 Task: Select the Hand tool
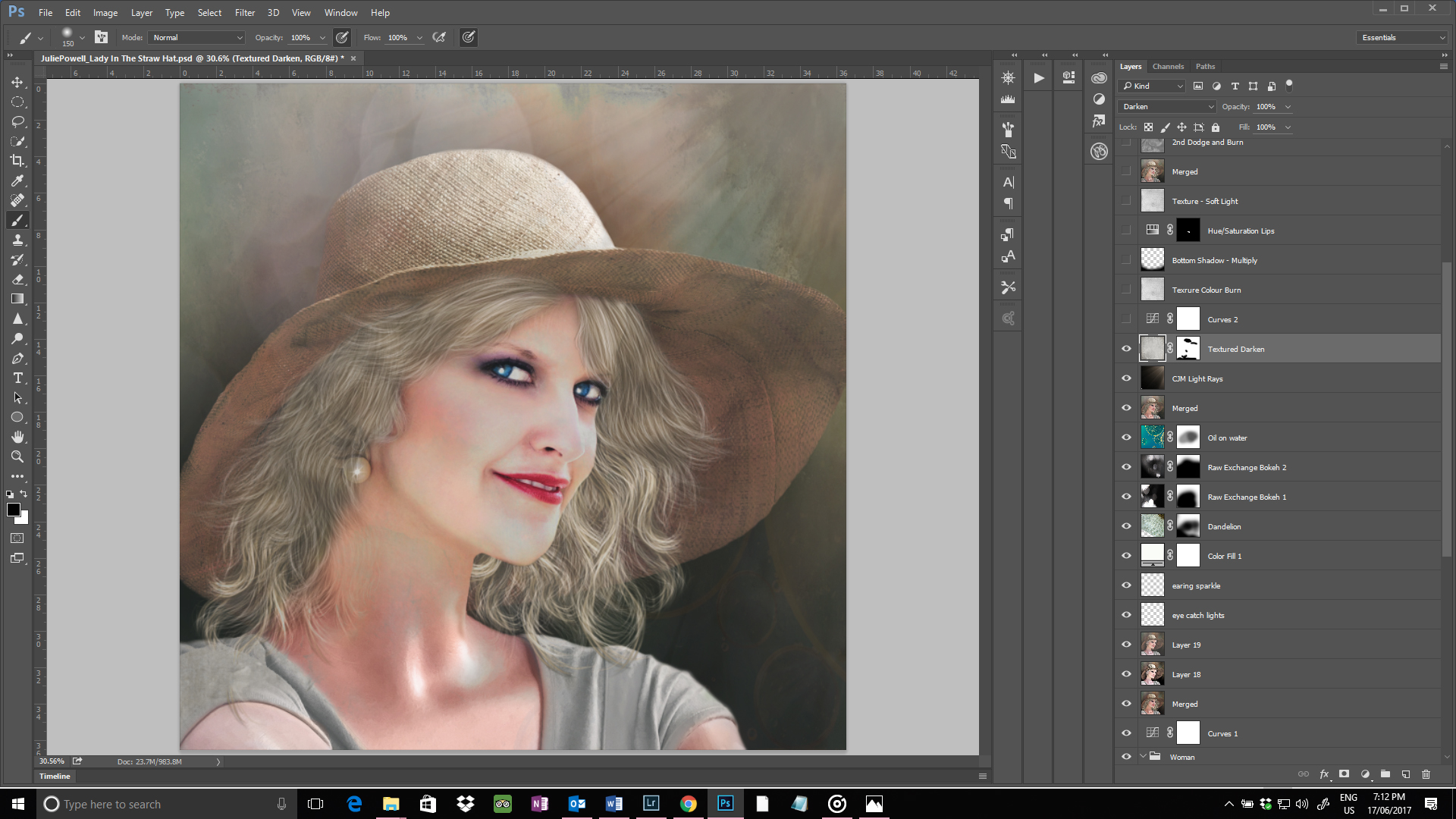click(x=17, y=437)
